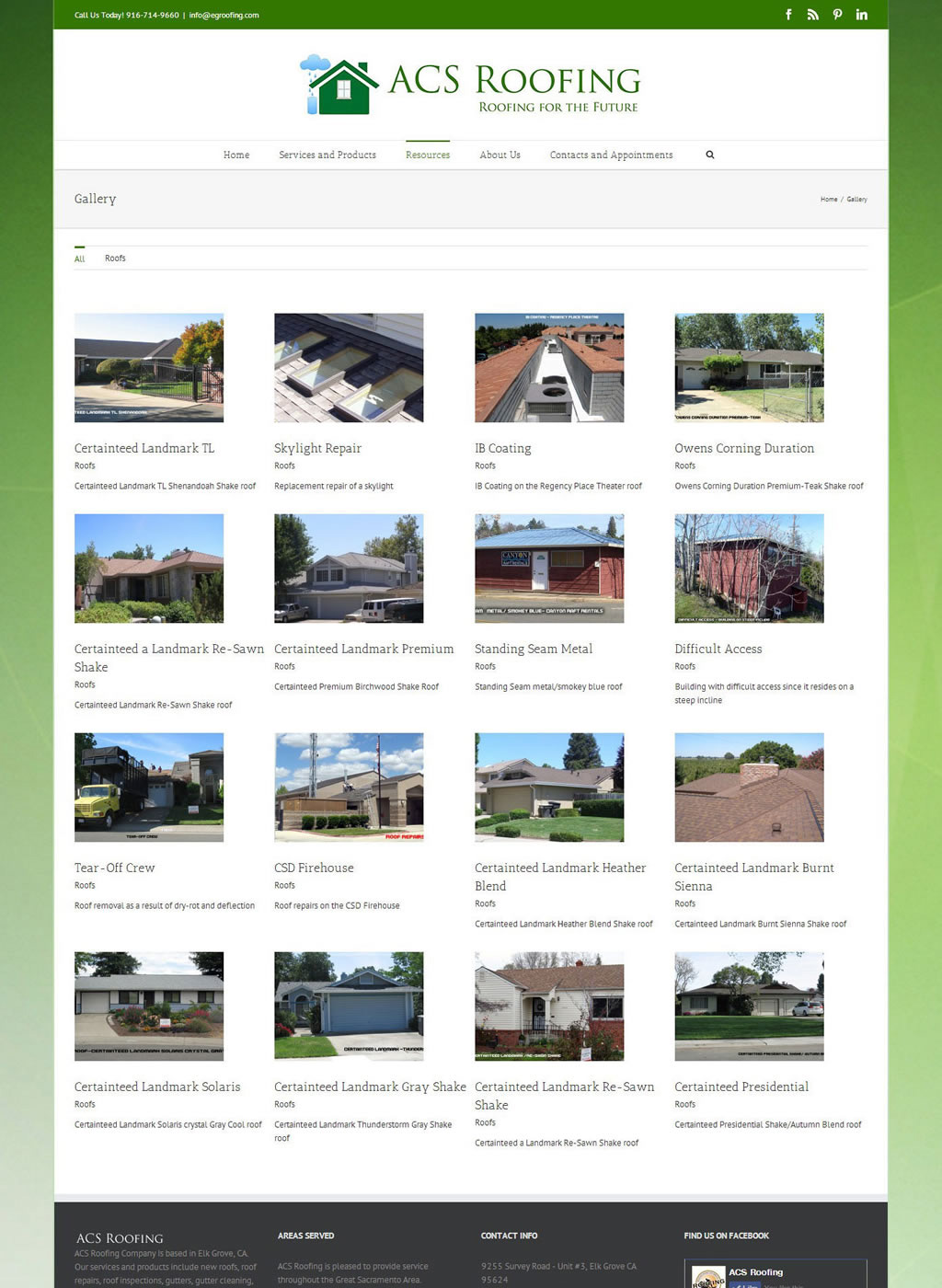
Task: Open Contacts and Appointments menu
Action: pos(611,155)
